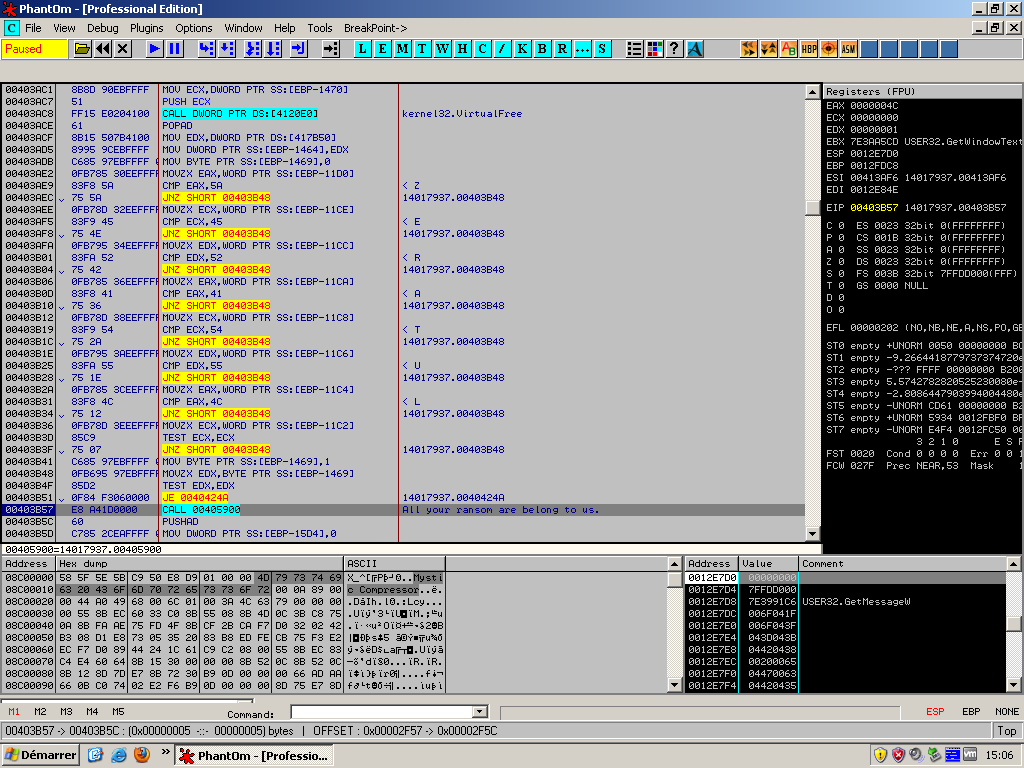Click the Restart program rewind icon
Viewport: 1024px width, 768px height.
(103, 49)
